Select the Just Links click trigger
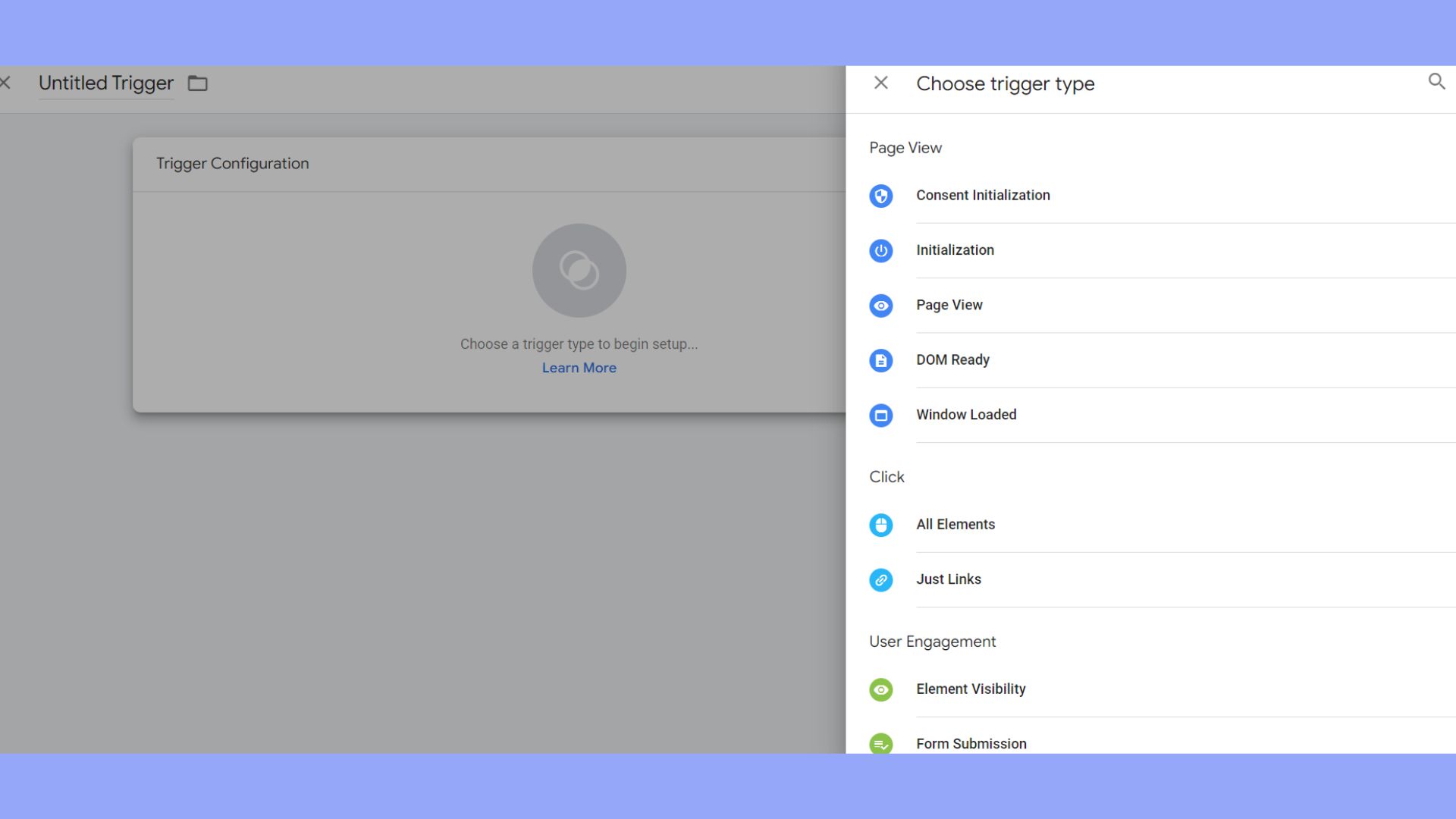Screen dimensions: 1456x819 [x=948, y=579]
